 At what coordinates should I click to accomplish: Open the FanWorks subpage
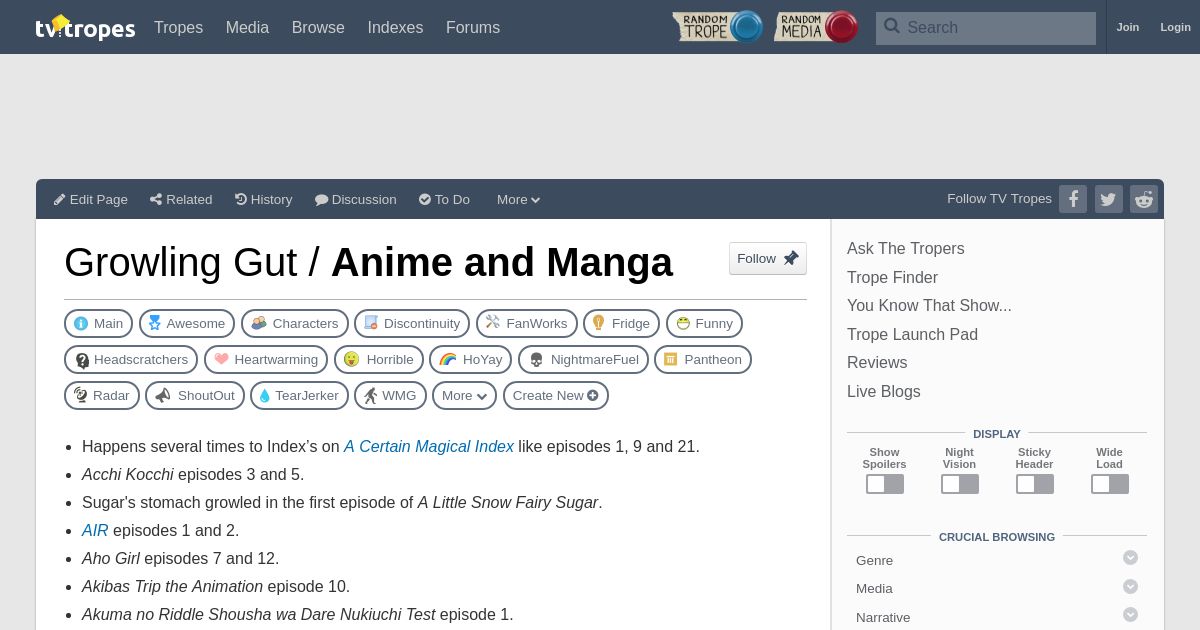pyautogui.click(x=527, y=324)
